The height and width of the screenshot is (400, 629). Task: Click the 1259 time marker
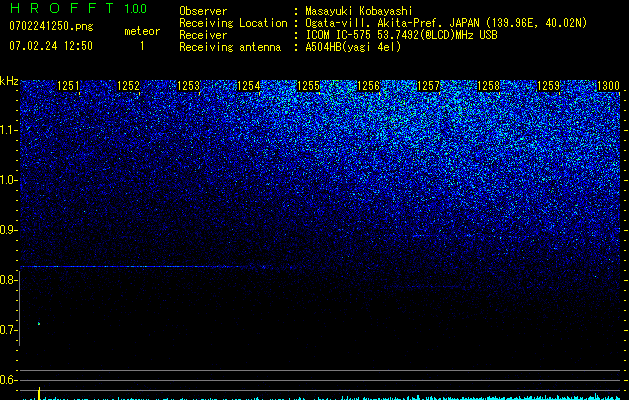tap(548, 86)
